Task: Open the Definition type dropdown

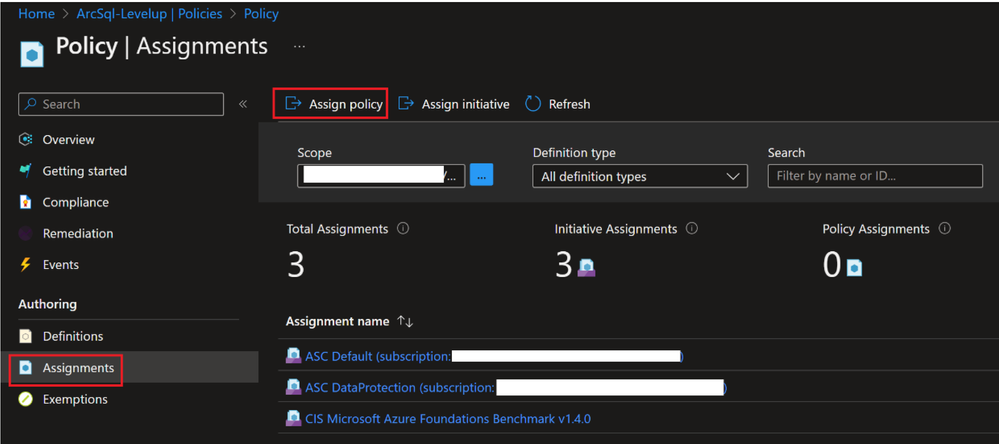Action: [640, 176]
